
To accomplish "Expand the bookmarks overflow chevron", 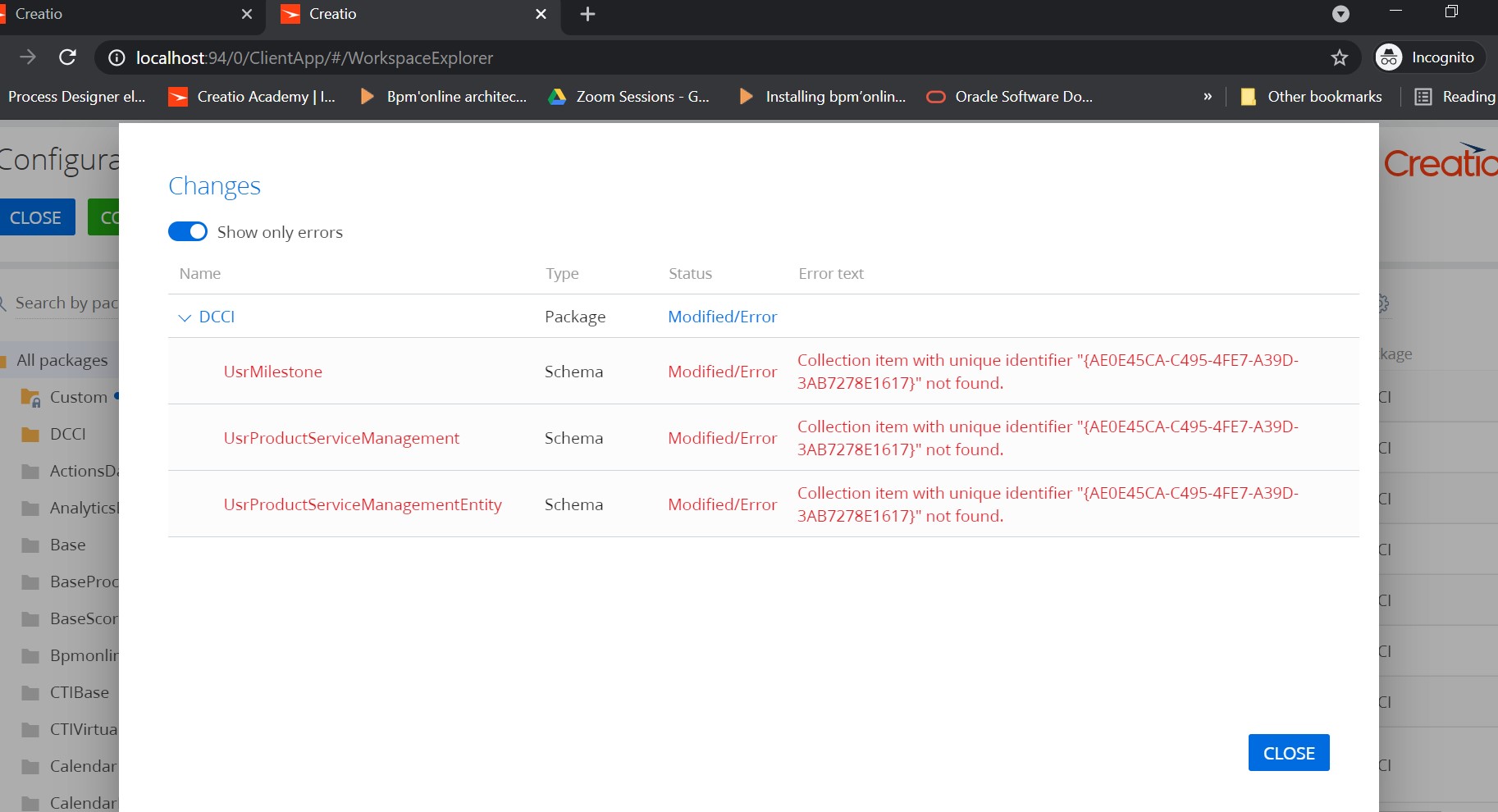I will click(x=1208, y=97).
